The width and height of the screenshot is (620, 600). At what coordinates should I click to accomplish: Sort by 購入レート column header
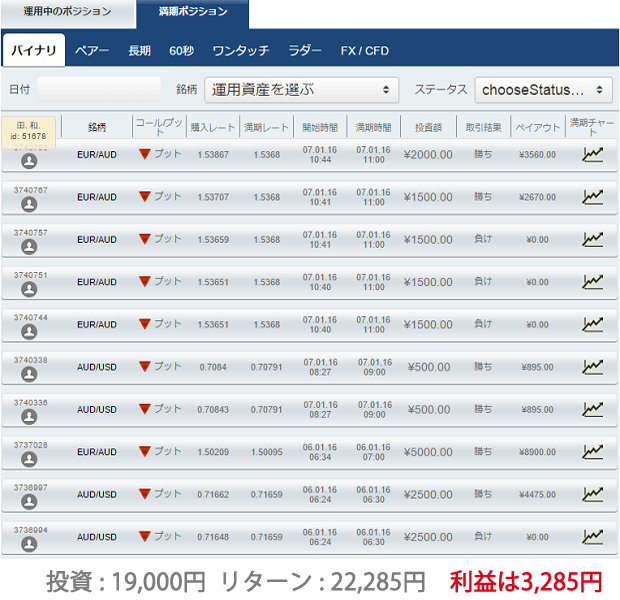[213, 127]
